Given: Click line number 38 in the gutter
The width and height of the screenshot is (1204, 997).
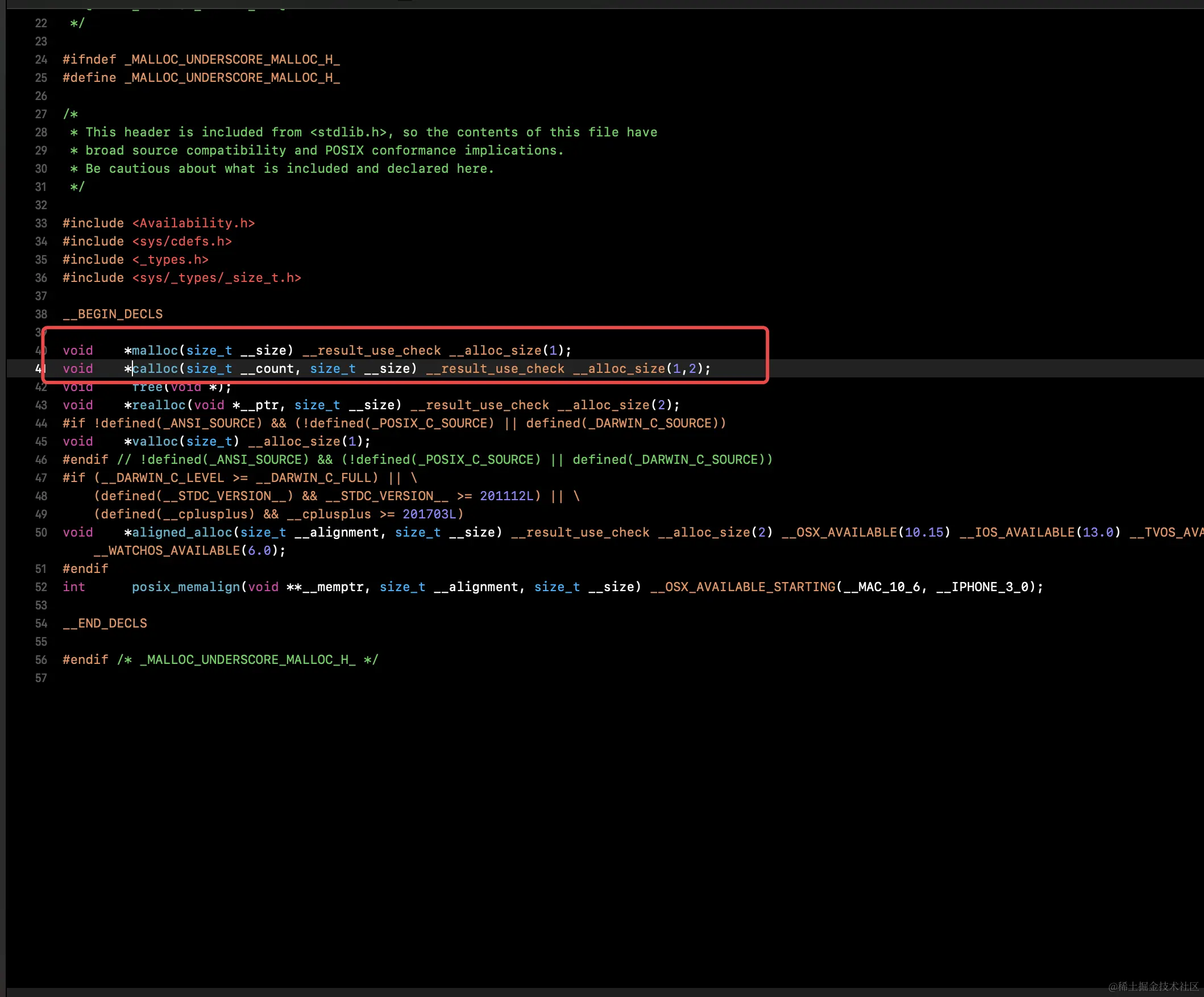Looking at the screenshot, I should pos(41,314).
